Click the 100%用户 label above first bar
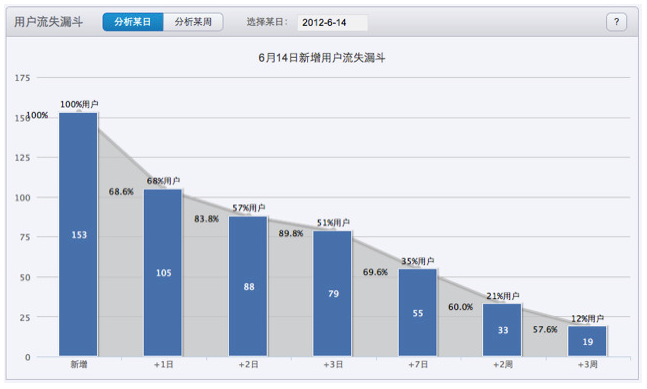 [x=79, y=104]
